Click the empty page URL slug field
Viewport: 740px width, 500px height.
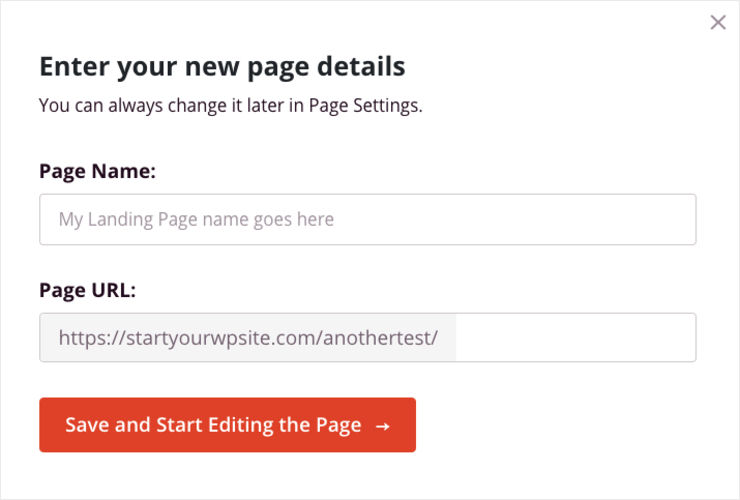click(x=575, y=338)
